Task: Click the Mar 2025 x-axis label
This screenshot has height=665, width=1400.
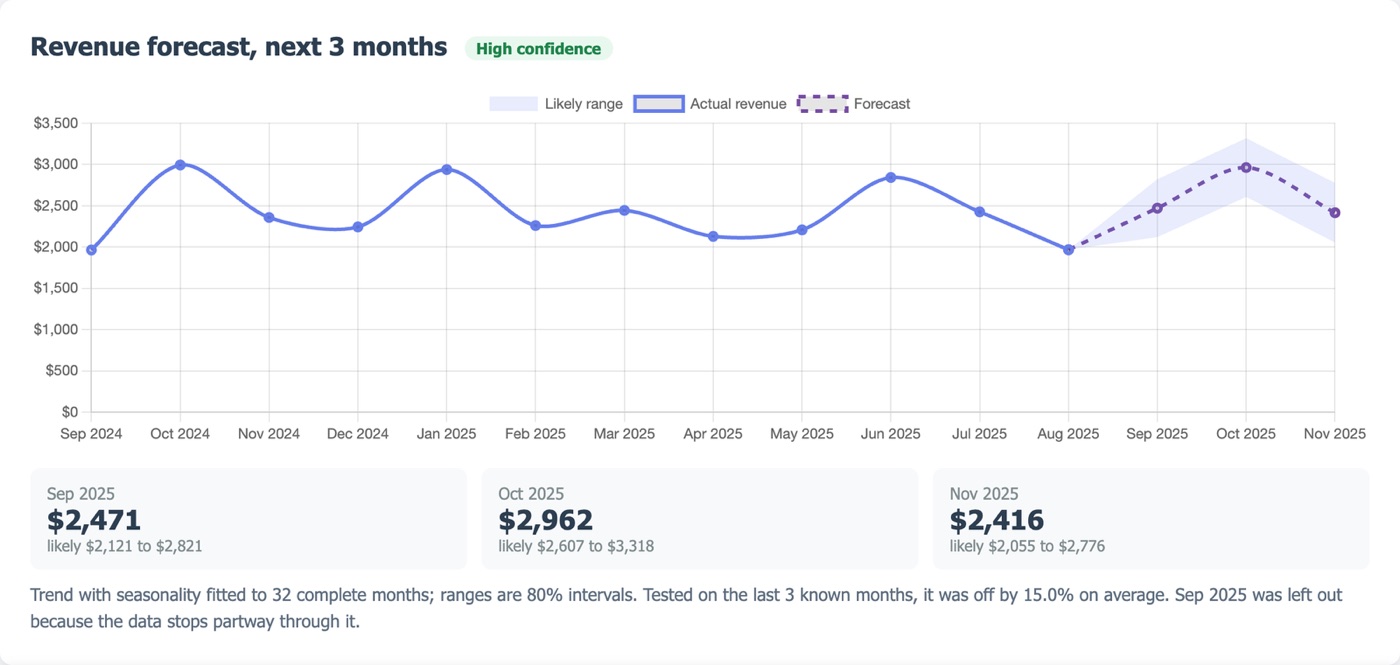Action: [624, 434]
